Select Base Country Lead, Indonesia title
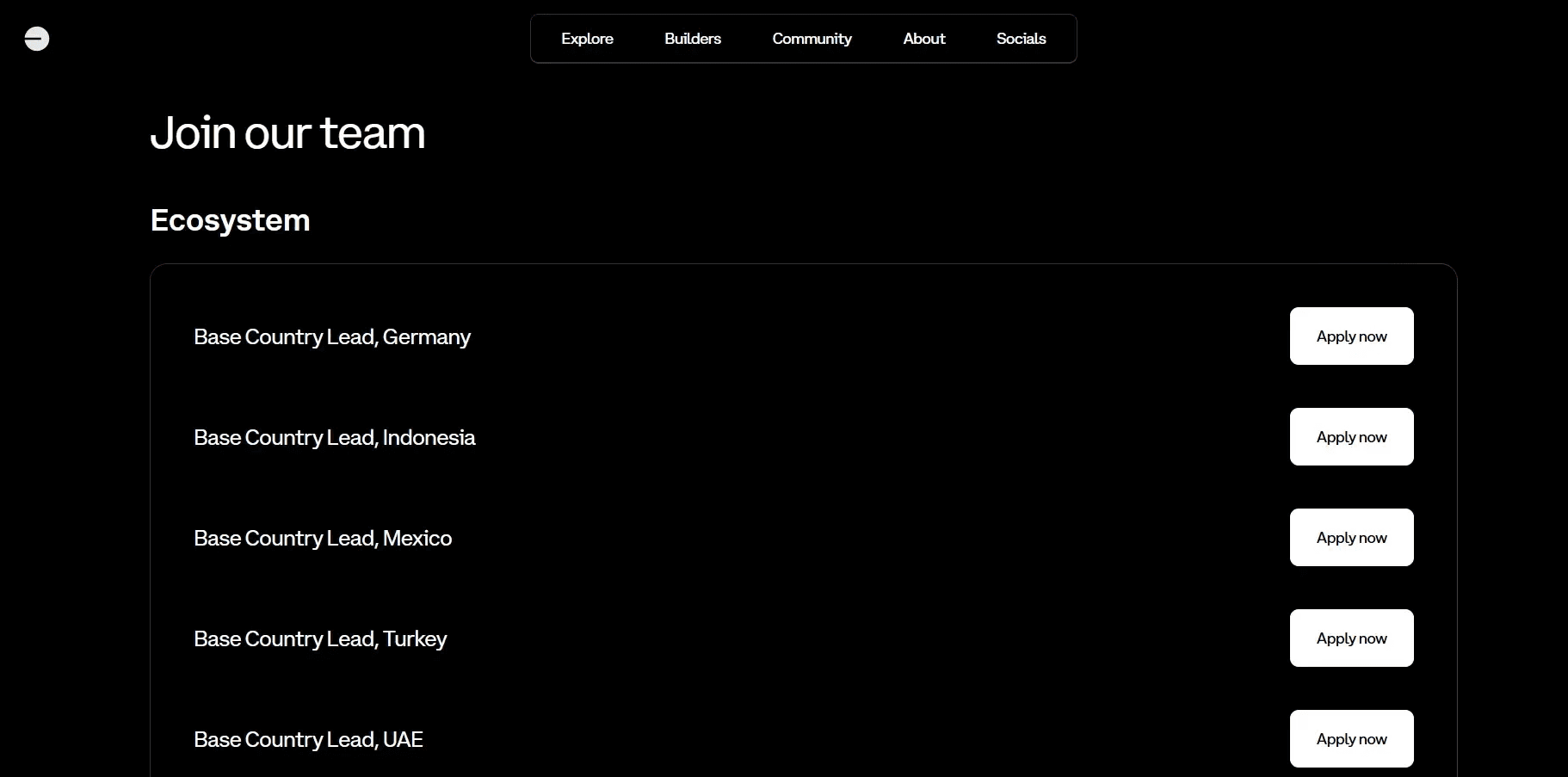The image size is (1568, 777). [x=335, y=437]
